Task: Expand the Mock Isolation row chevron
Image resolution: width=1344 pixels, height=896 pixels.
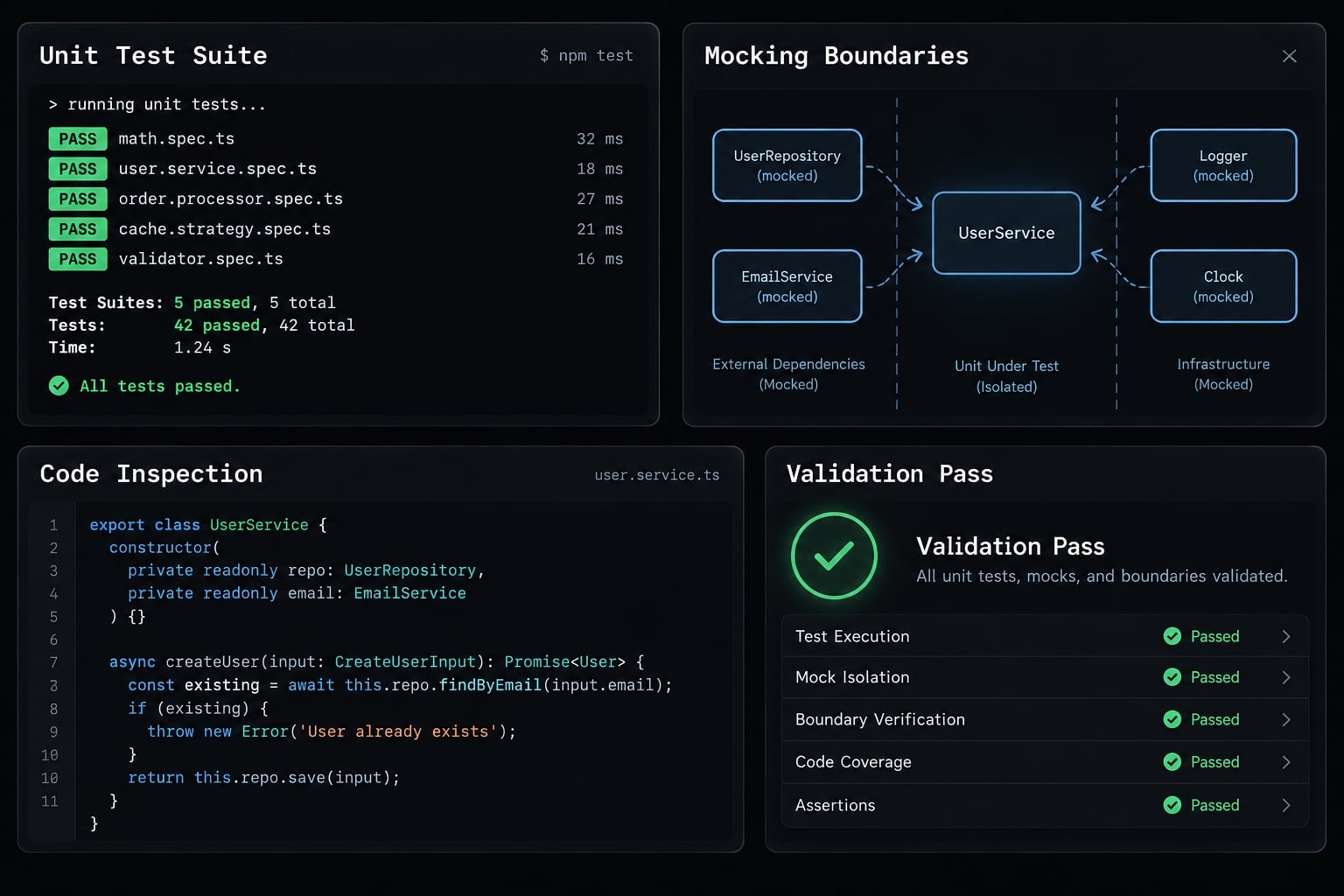Action: [x=1286, y=677]
